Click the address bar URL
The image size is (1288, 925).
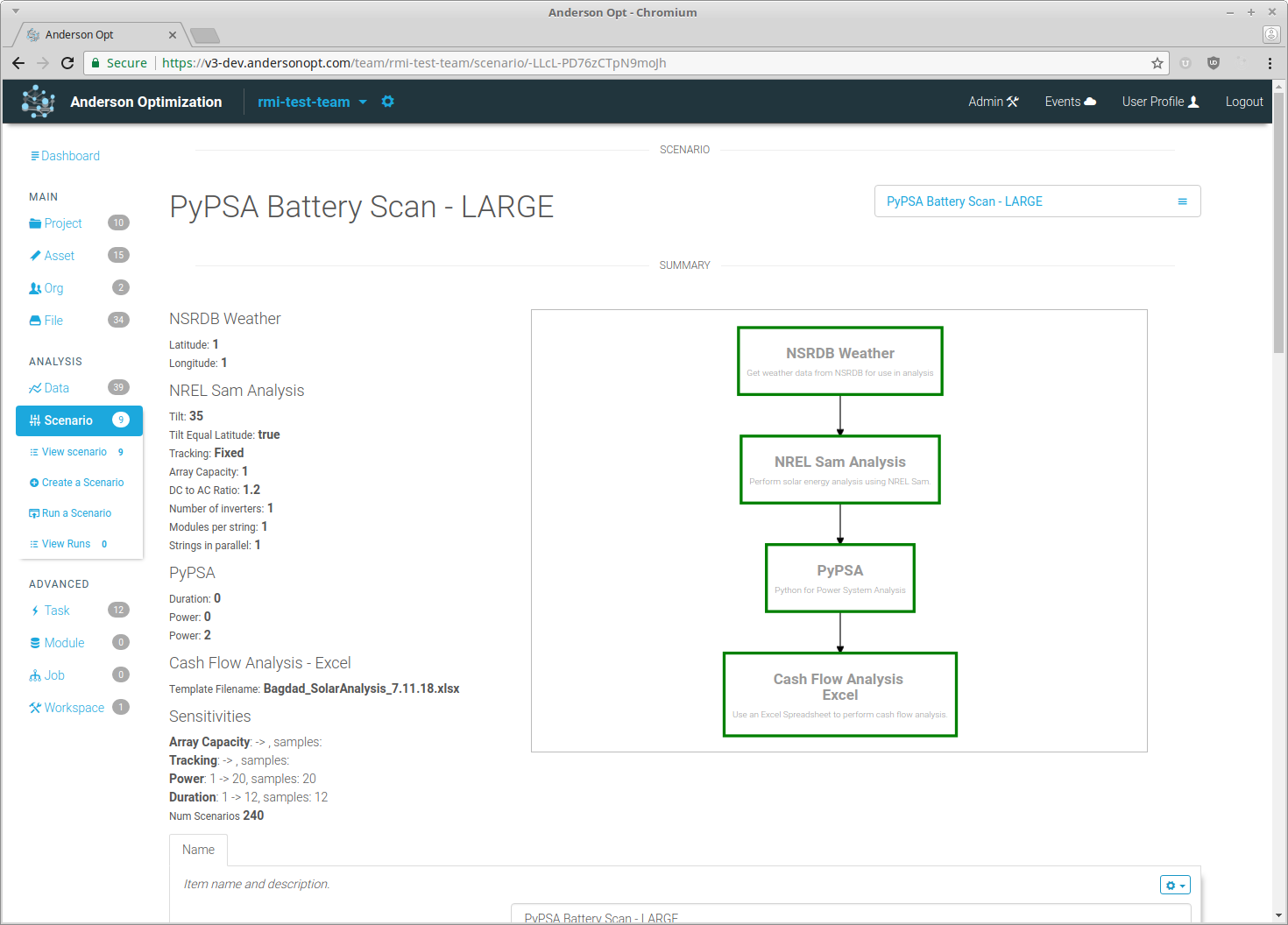point(414,63)
